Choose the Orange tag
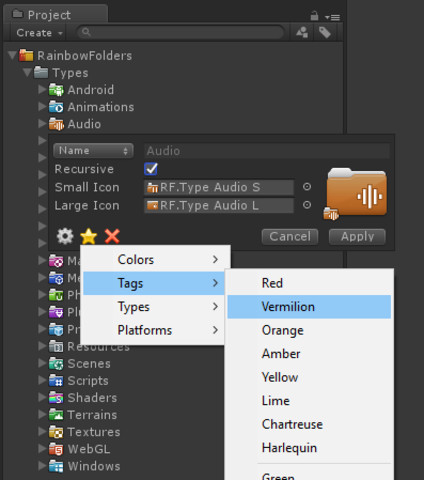 (309, 330)
